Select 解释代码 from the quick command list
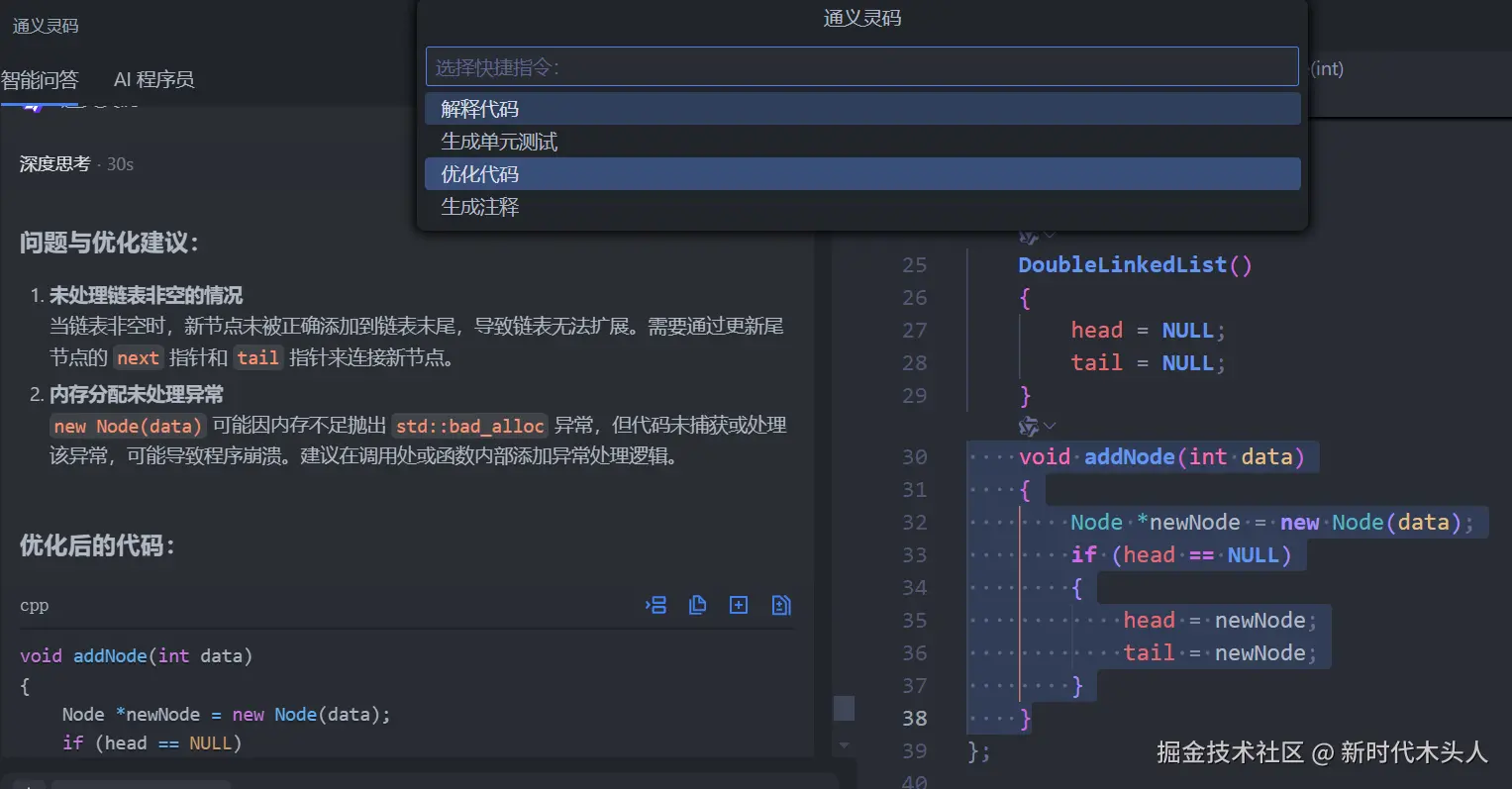Screen dimensions: 1512x789 coord(862,109)
